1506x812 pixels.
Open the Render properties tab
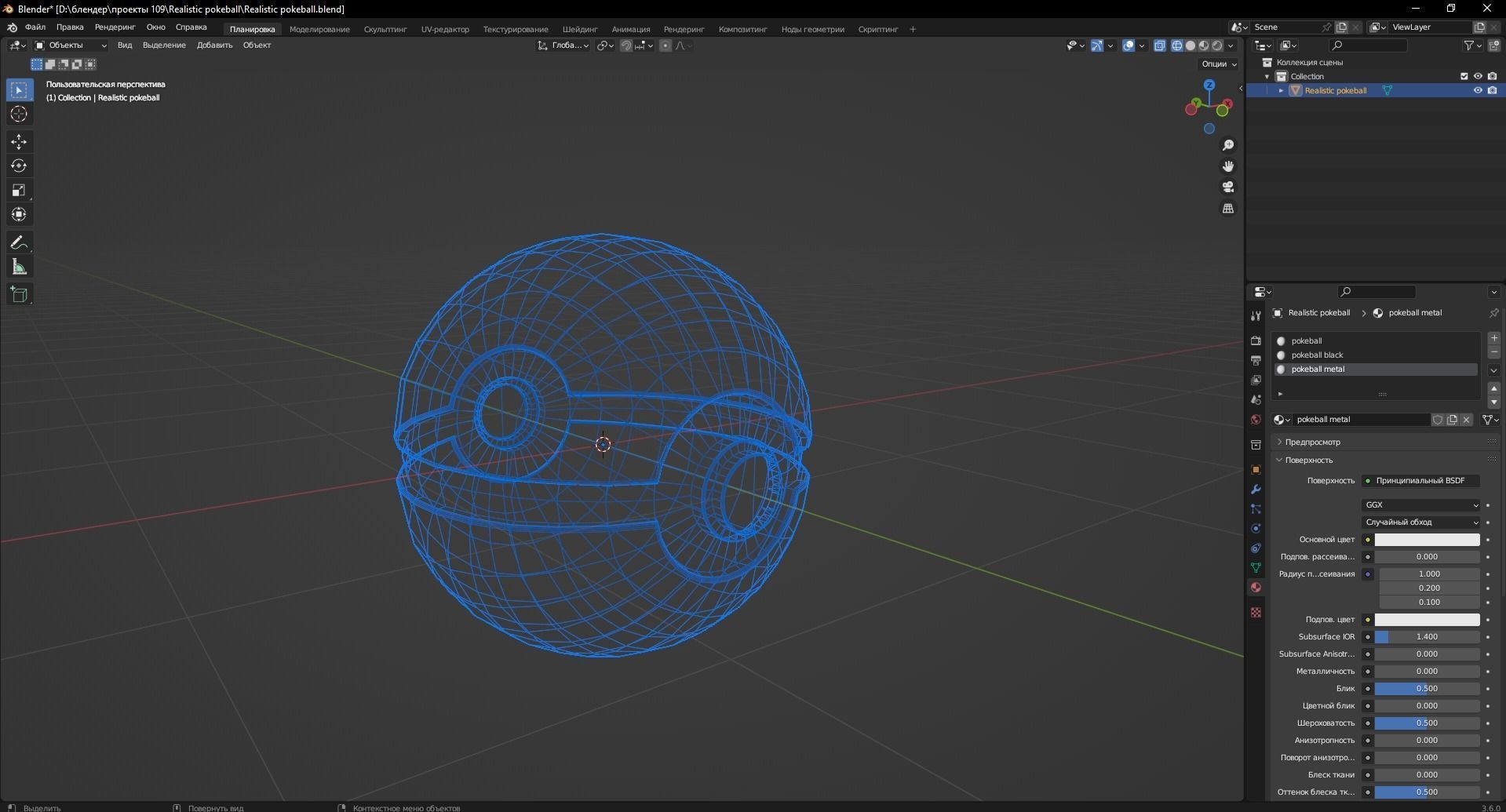tap(1256, 340)
